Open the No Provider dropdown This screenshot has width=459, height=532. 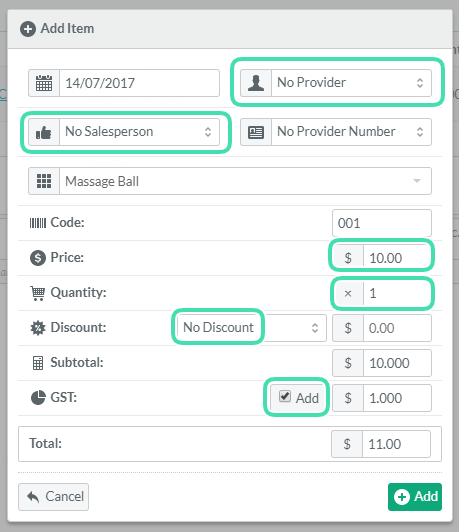pyautogui.click(x=351, y=83)
